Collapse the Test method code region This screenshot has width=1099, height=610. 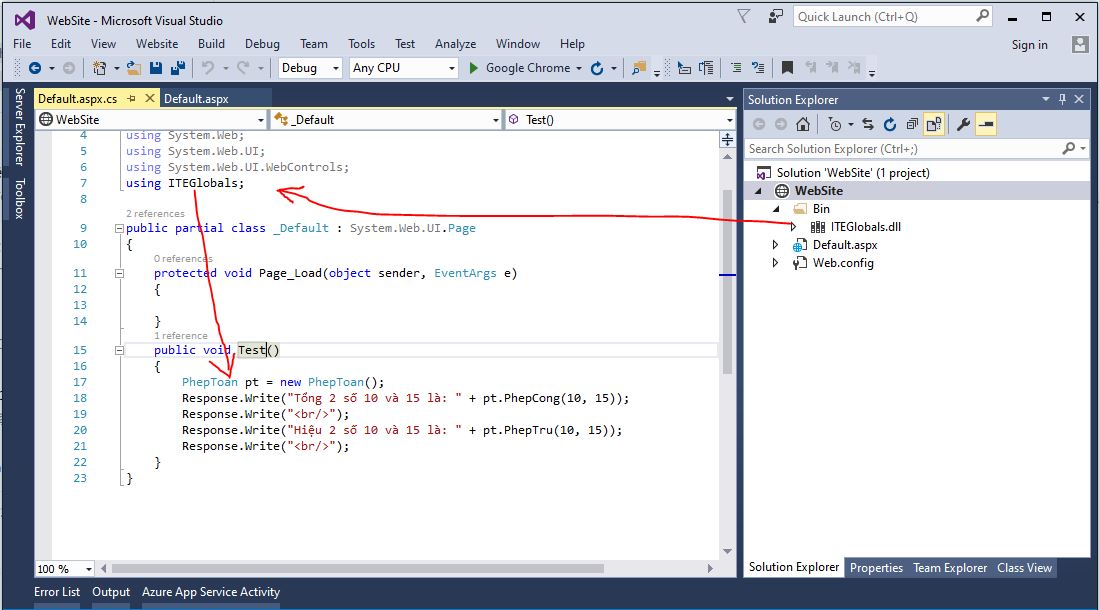pyautogui.click(x=119, y=351)
